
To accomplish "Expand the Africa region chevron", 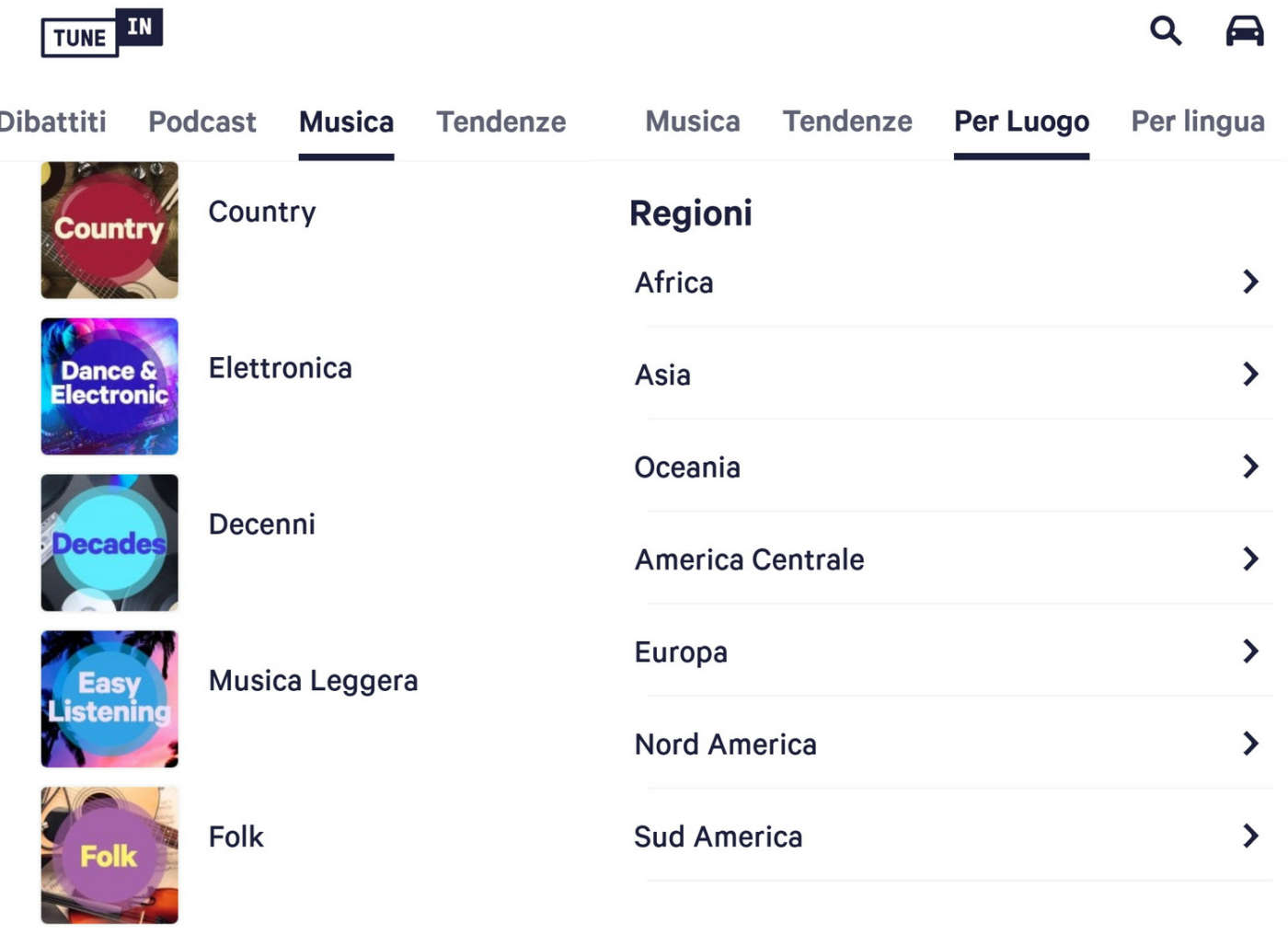I will point(1249,282).
